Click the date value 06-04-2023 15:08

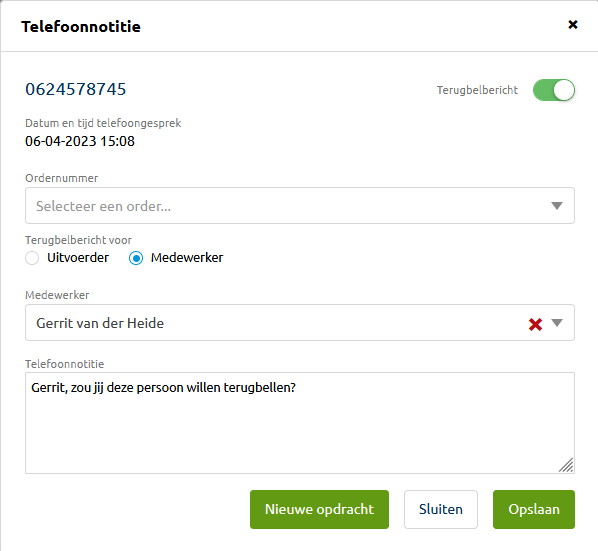(x=80, y=141)
